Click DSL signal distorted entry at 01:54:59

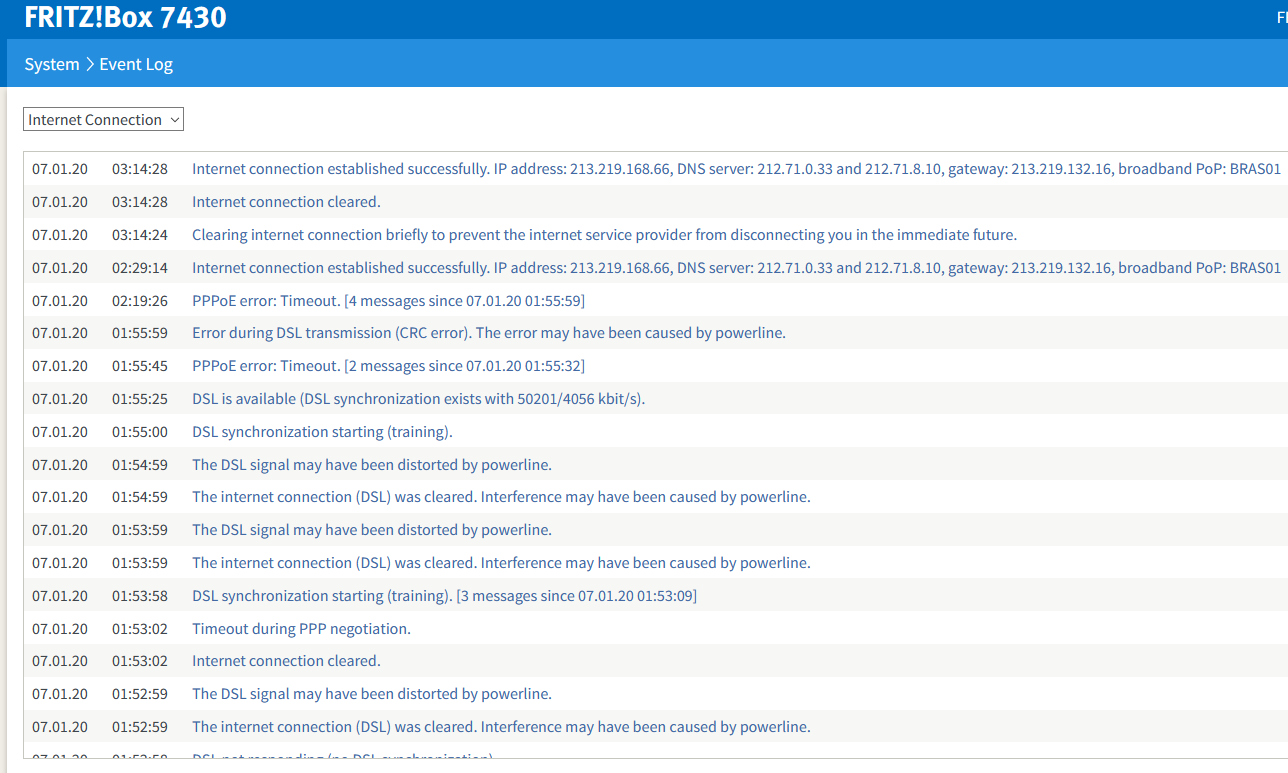[x=371, y=465]
